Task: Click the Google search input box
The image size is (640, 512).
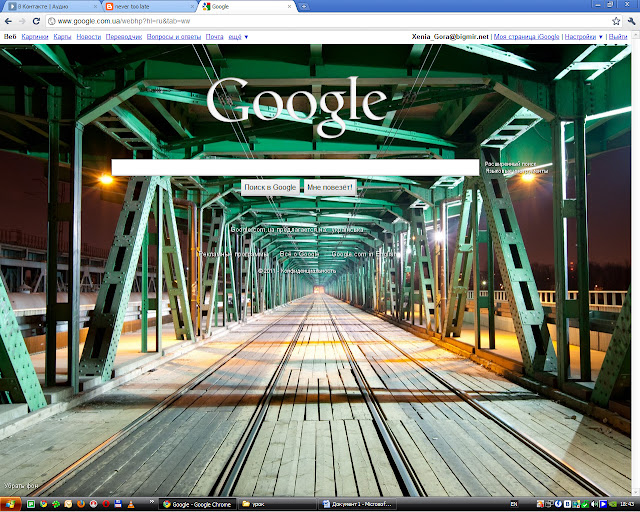Action: [x=295, y=167]
